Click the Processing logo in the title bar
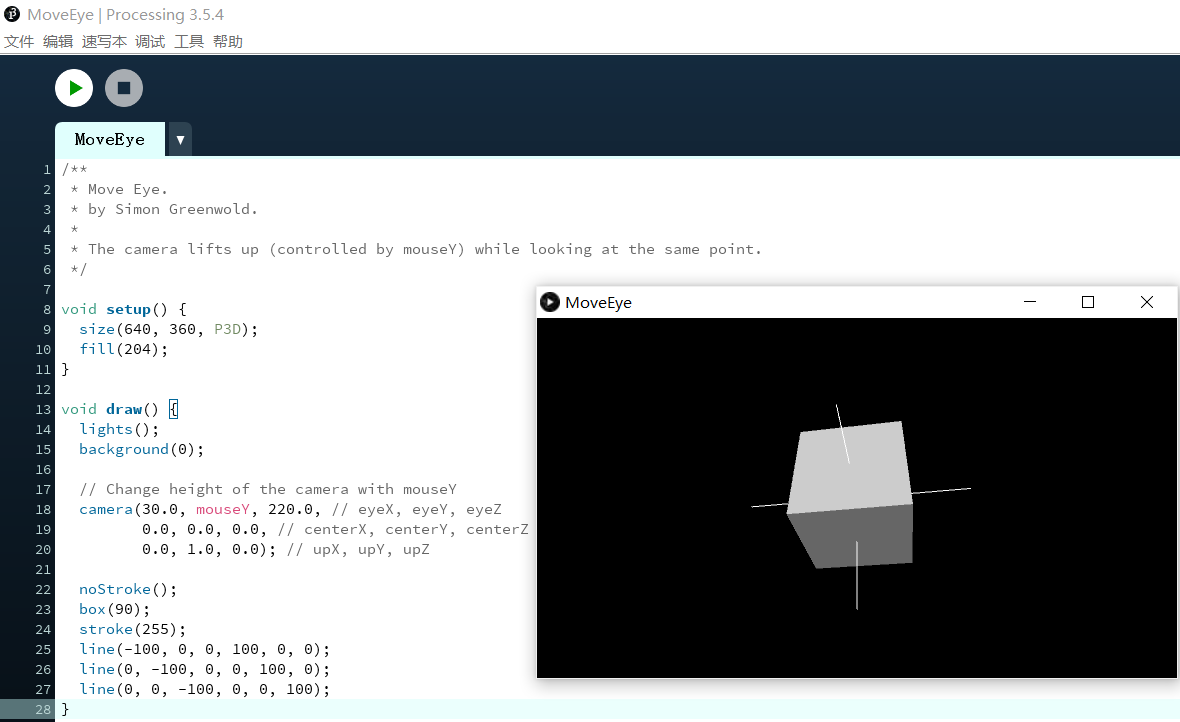This screenshot has height=722, width=1180. 11,14
